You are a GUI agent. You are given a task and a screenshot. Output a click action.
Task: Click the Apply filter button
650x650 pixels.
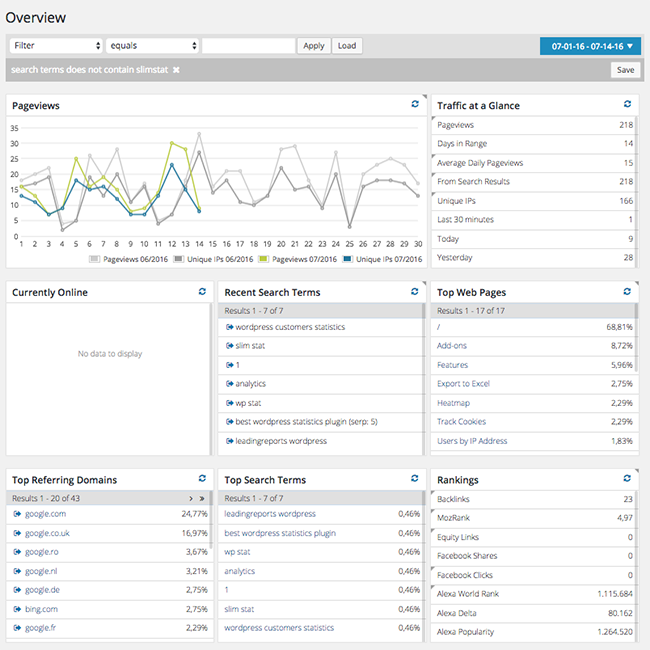[x=314, y=46]
